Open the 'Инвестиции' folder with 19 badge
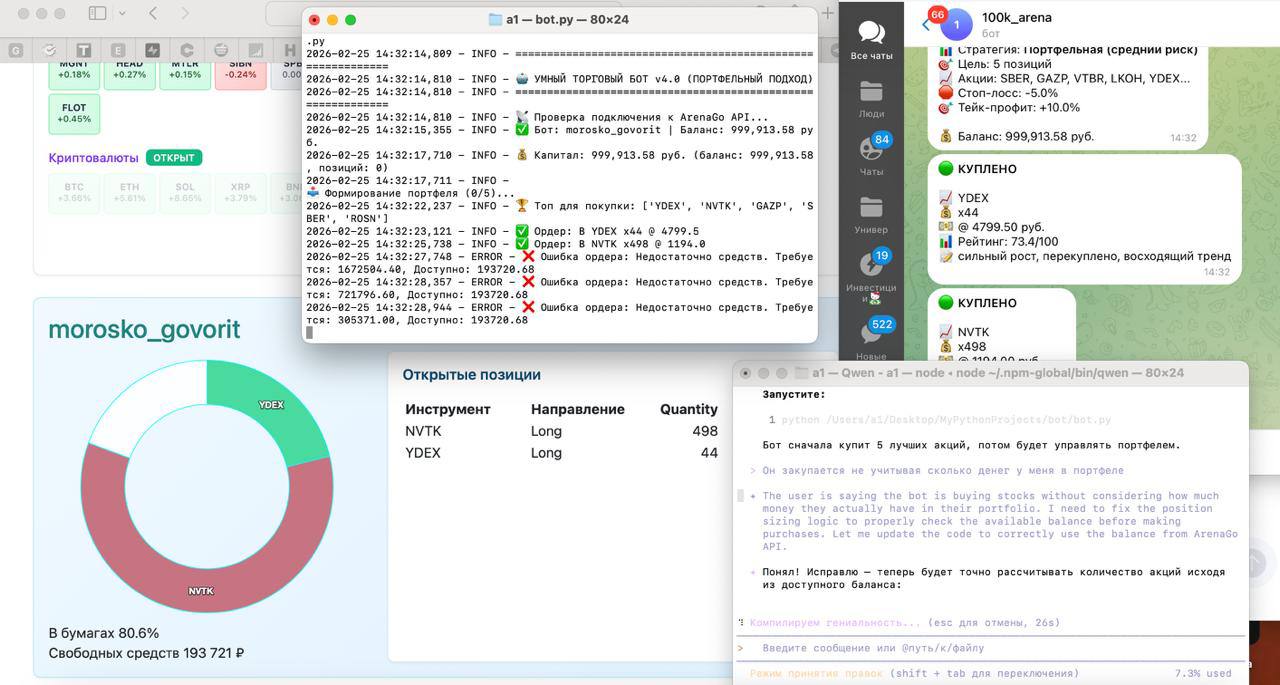Screen dimensions: 1280x685 point(871,275)
